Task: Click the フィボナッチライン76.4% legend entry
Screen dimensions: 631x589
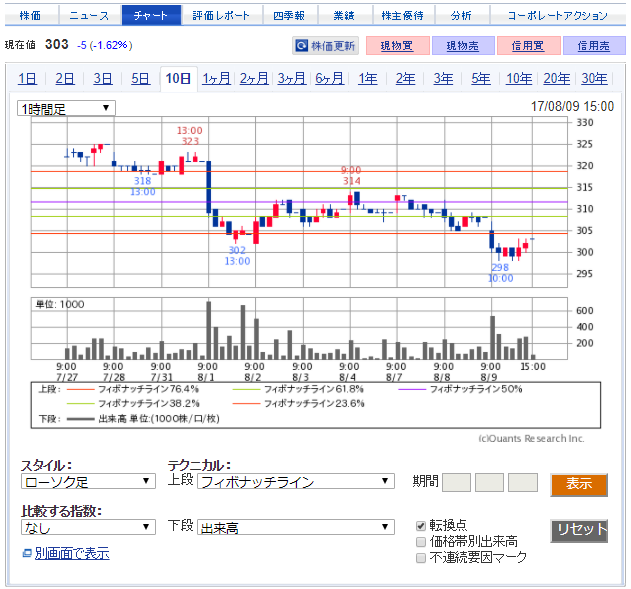Action: point(133,389)
